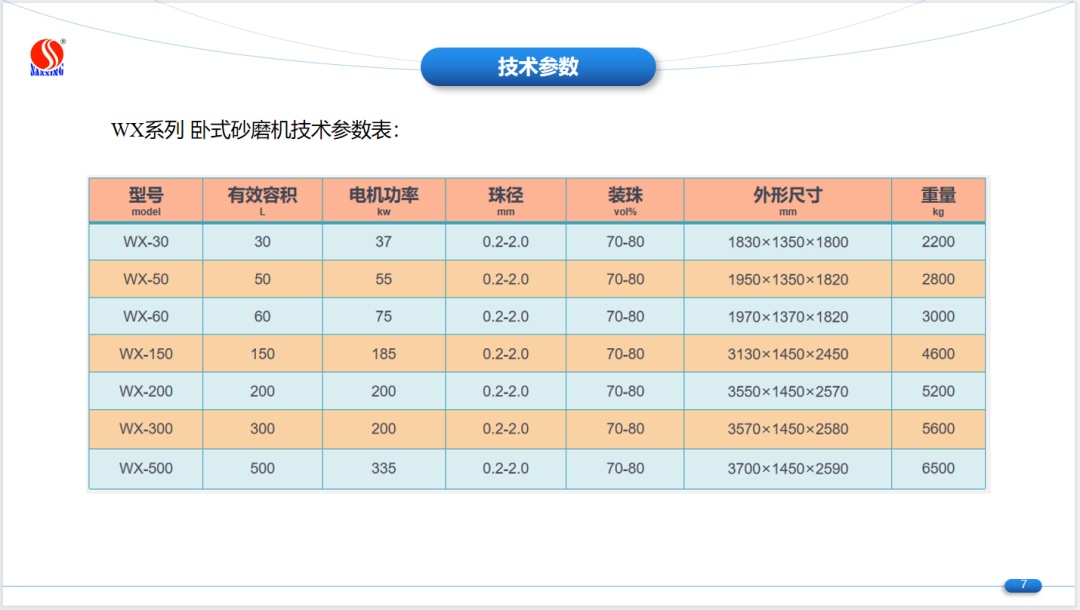Click the 型号 model column header

(146, 200)
